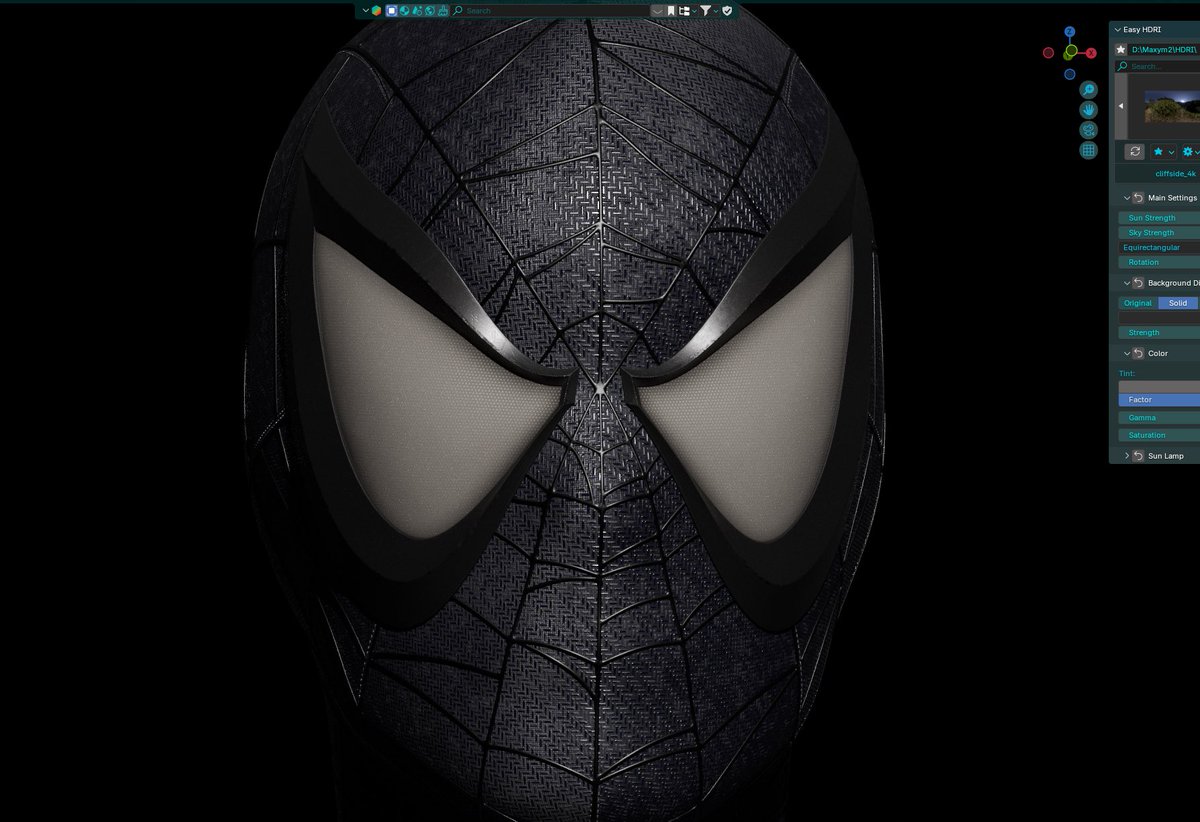Open the Filter funnel dropdown

pyautogui.click(x=708, y=10)
